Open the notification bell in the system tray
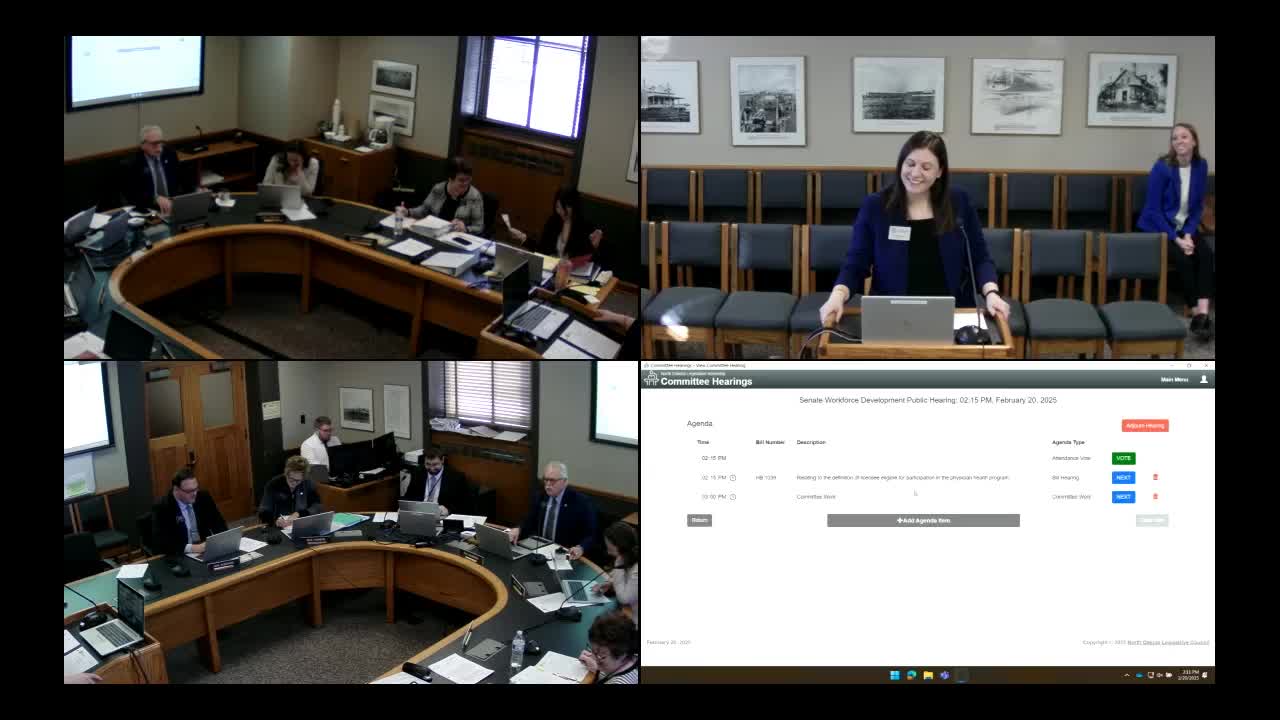Image resolution: width=1280 pixels, height=720 pixels. (x=1205, y=675)
